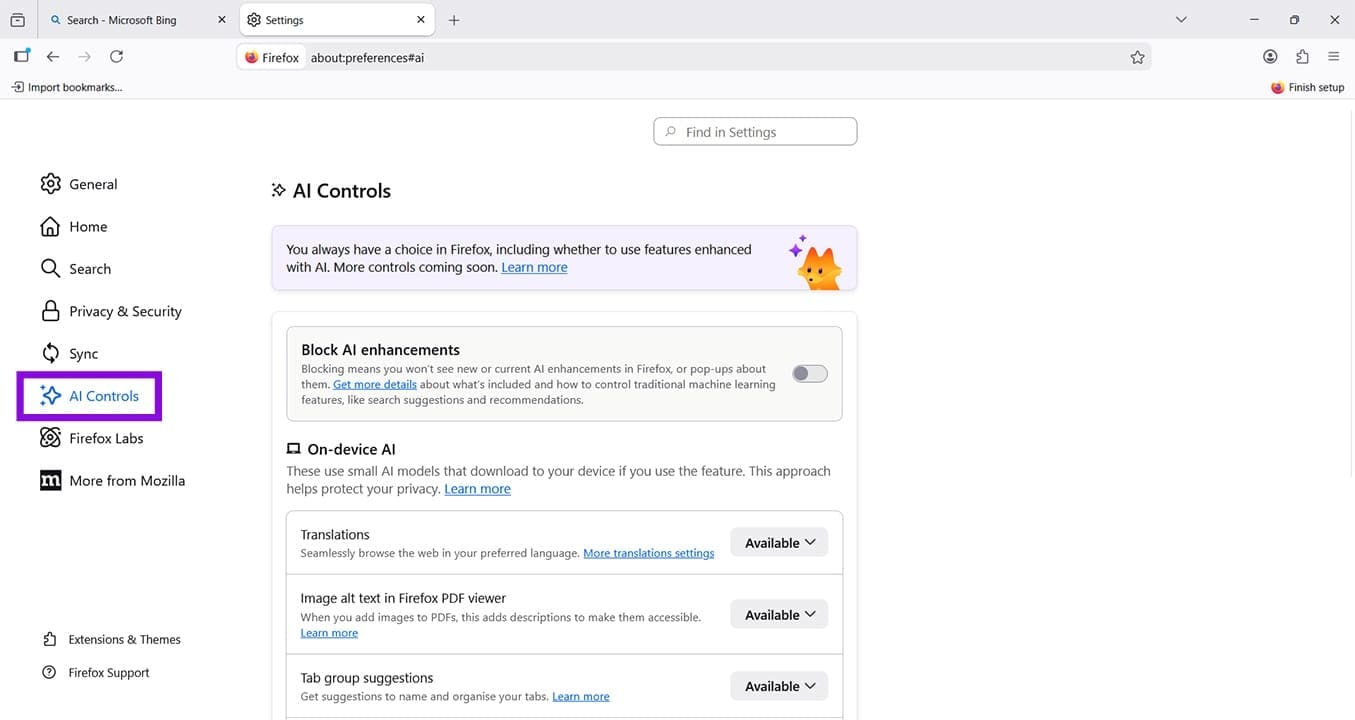Click the General gear icon in sidebar

pyautogui.click(x=50, y=184)
